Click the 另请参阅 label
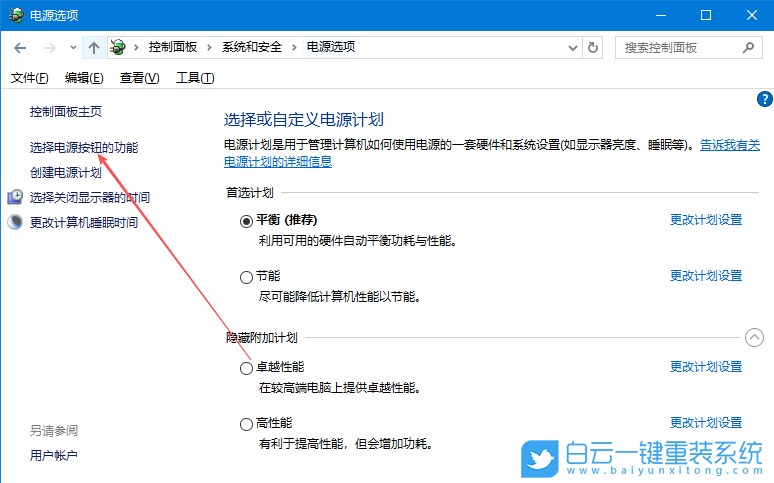This screenshot has height=483, width=774. pos(54,431)
